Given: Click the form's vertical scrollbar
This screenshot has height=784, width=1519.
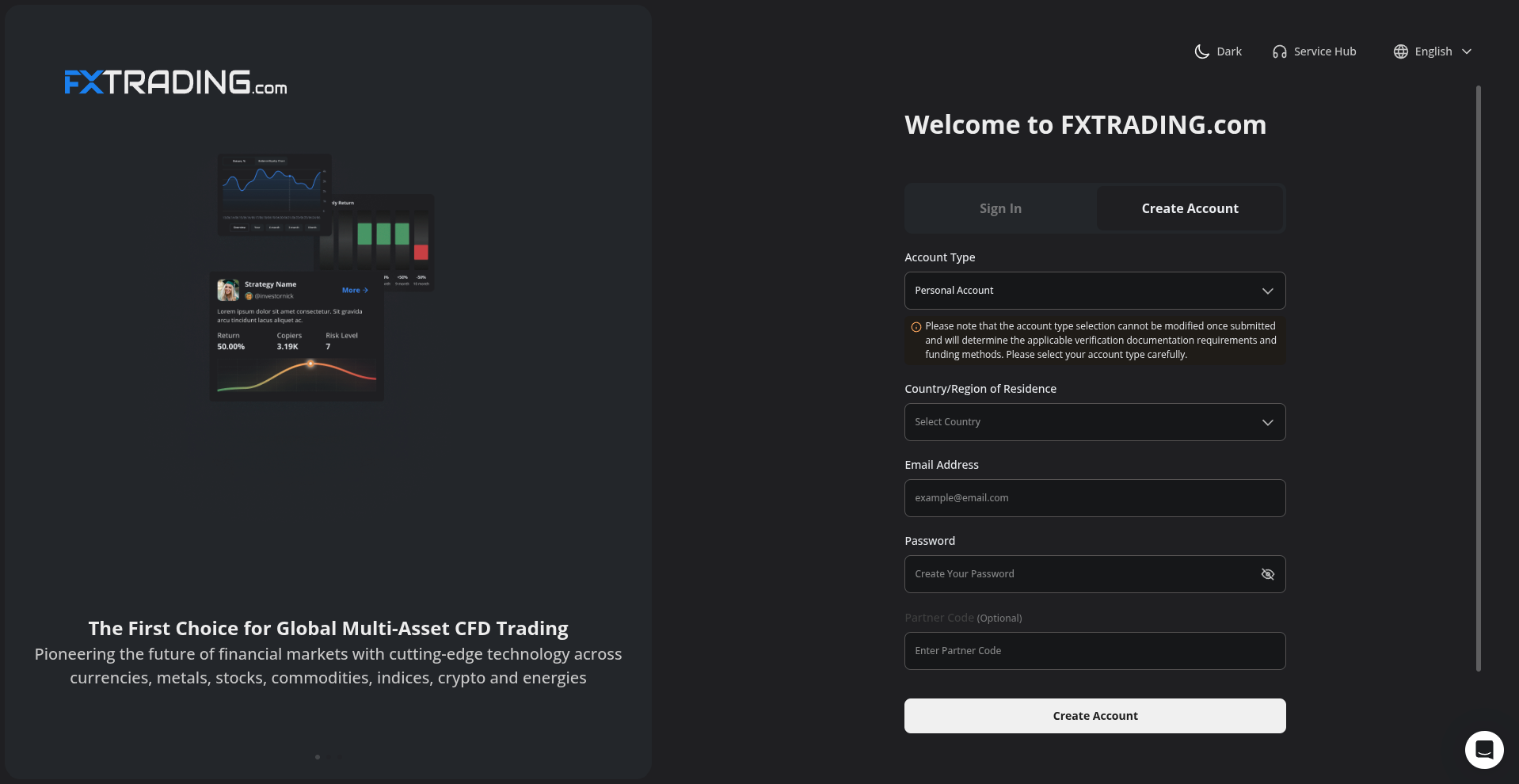Looking at the screenshot, I should click(x=1478, y=379).
